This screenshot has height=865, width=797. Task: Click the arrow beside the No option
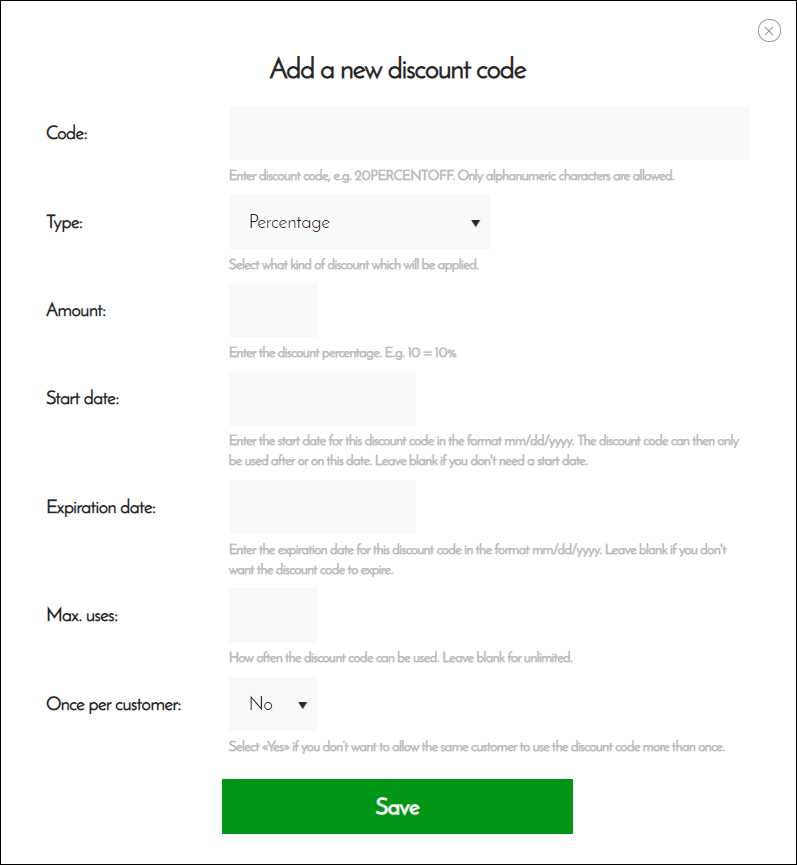pyautogui.click(x=302, y=705)
